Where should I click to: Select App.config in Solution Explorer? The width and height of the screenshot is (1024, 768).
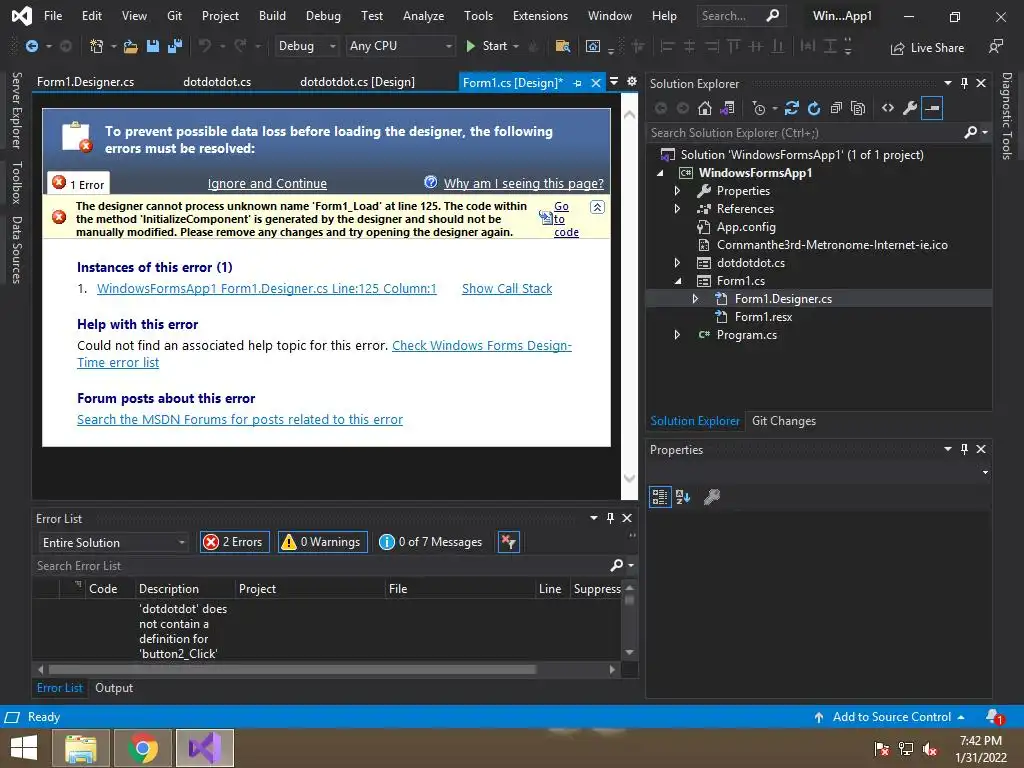pos(746,227)
